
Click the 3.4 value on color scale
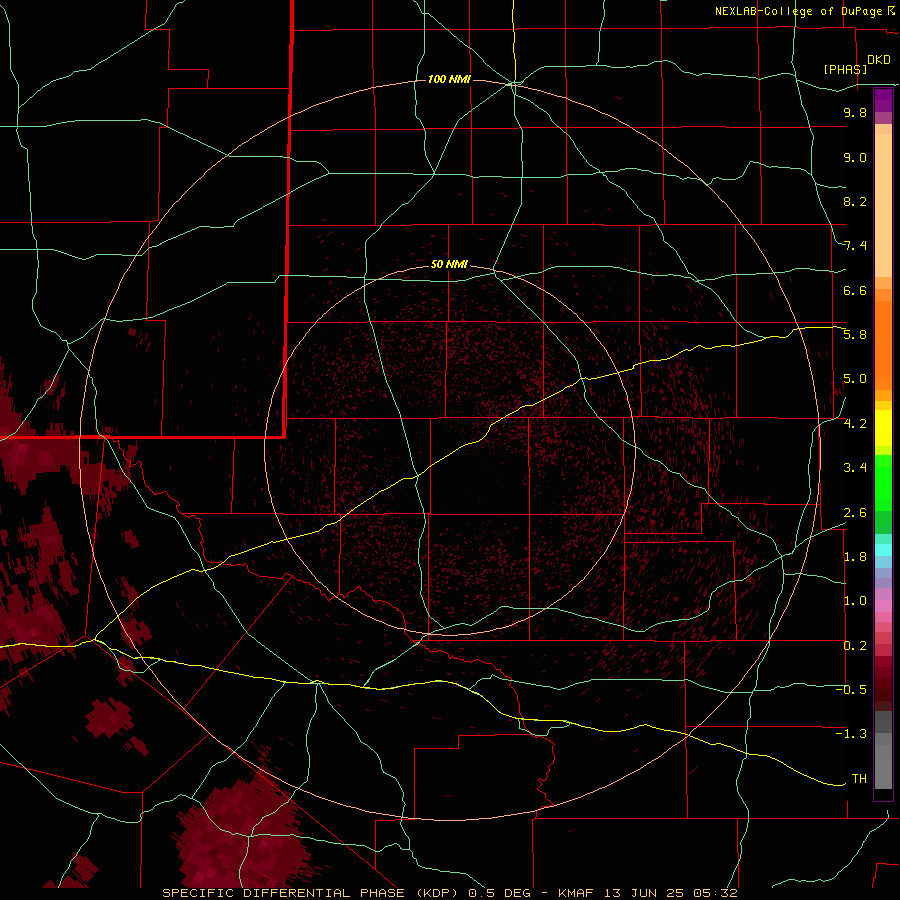click(x=855, y=468)
